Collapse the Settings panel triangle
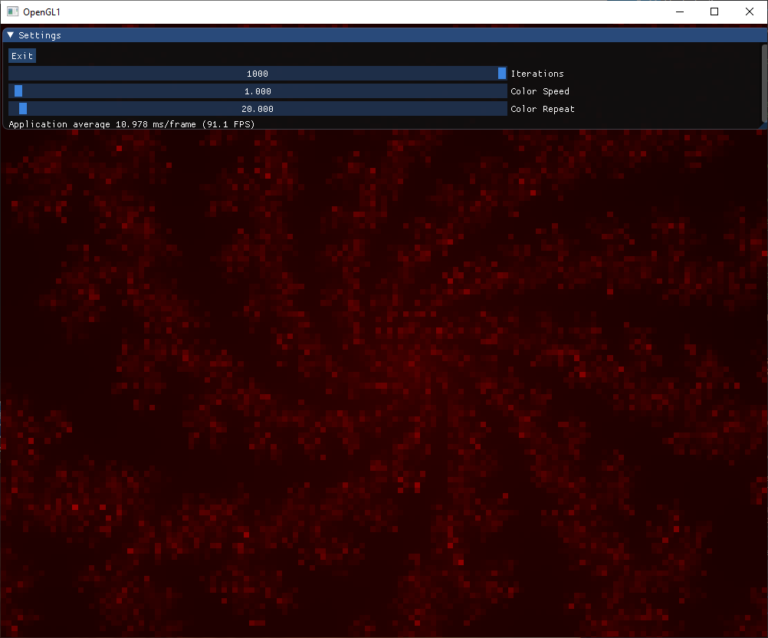Screen dimensions: 768x638 [x=10, y=35]
